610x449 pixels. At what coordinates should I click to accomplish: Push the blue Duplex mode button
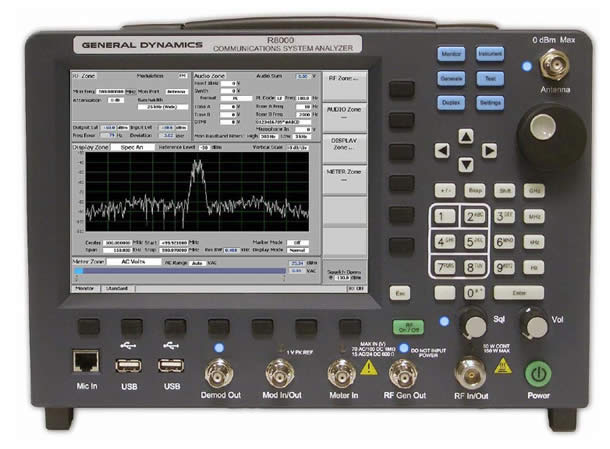tap(451, 103)
